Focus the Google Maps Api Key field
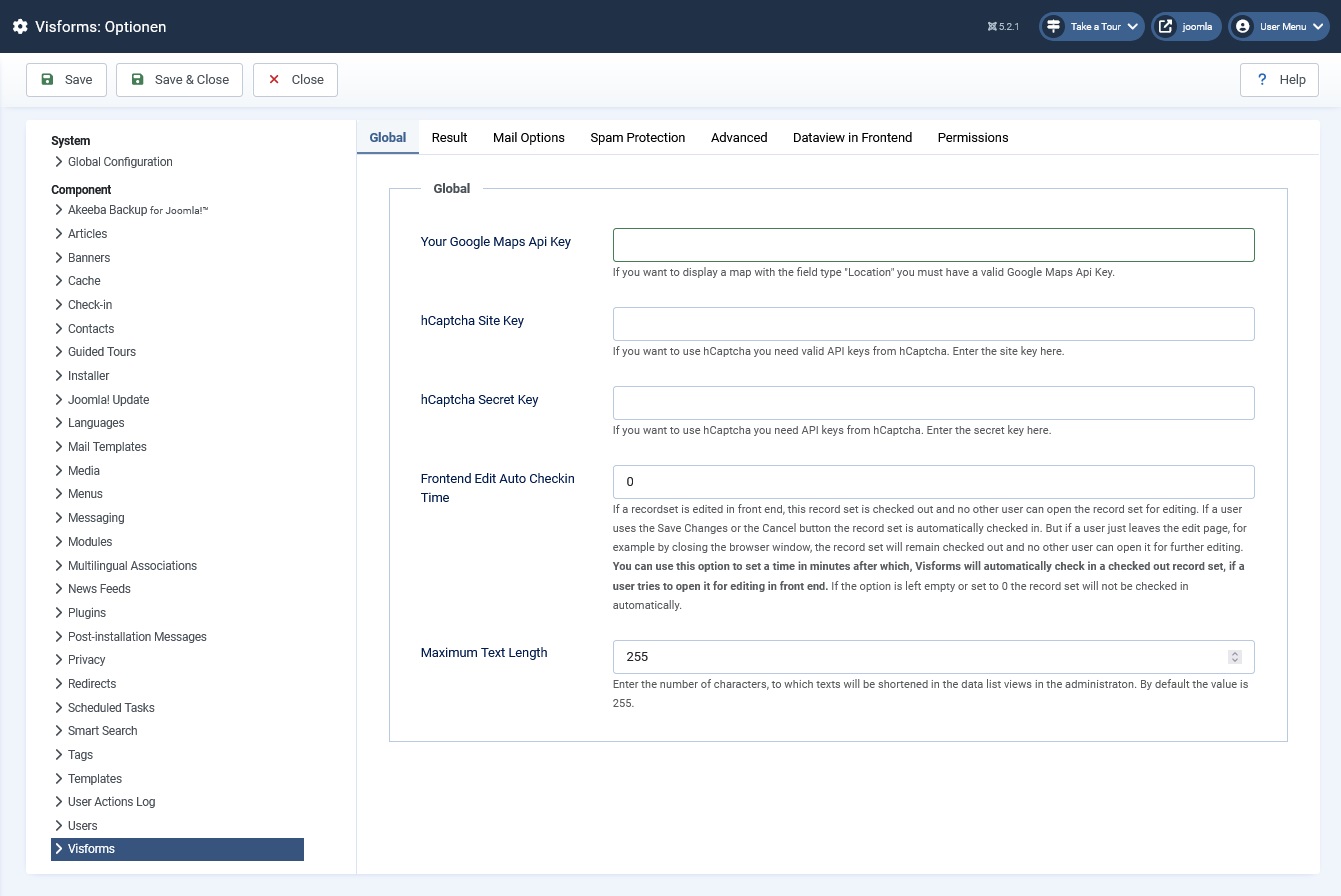 click(933, 245)
